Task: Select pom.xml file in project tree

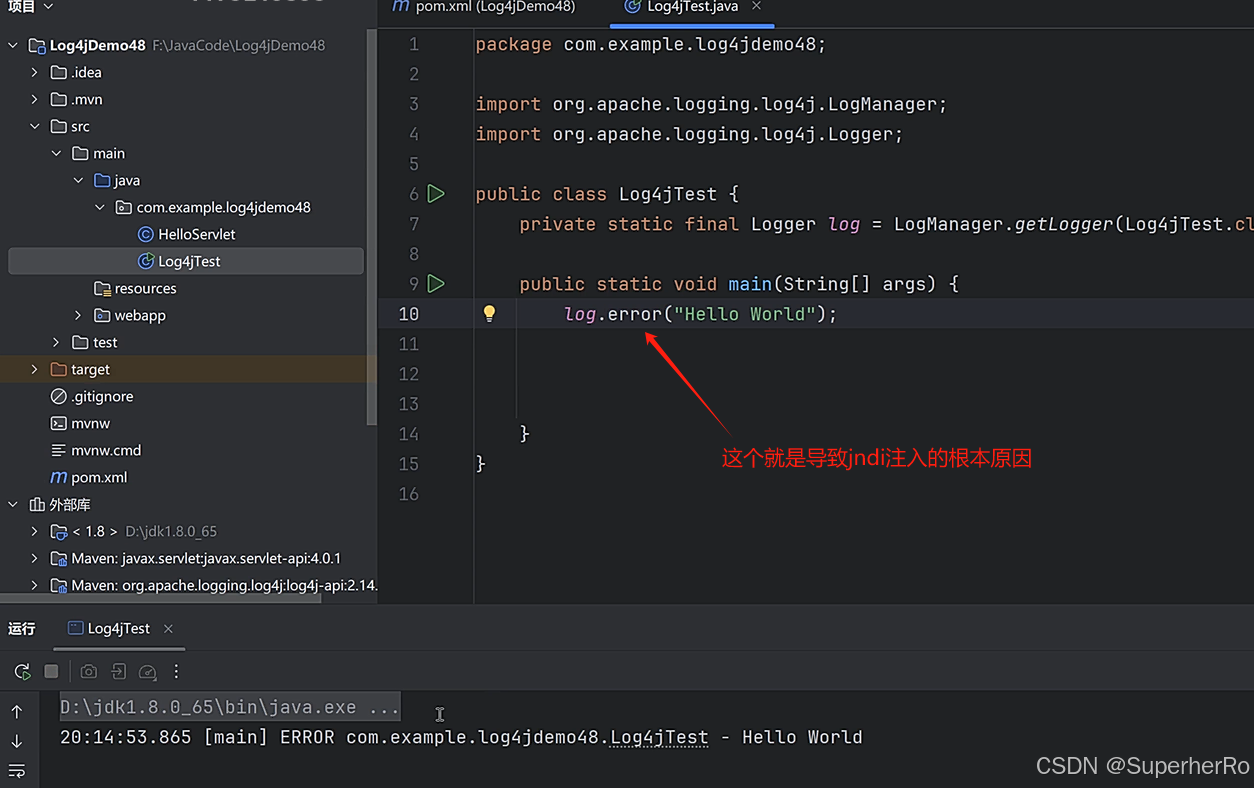Action: click(98, 478)
